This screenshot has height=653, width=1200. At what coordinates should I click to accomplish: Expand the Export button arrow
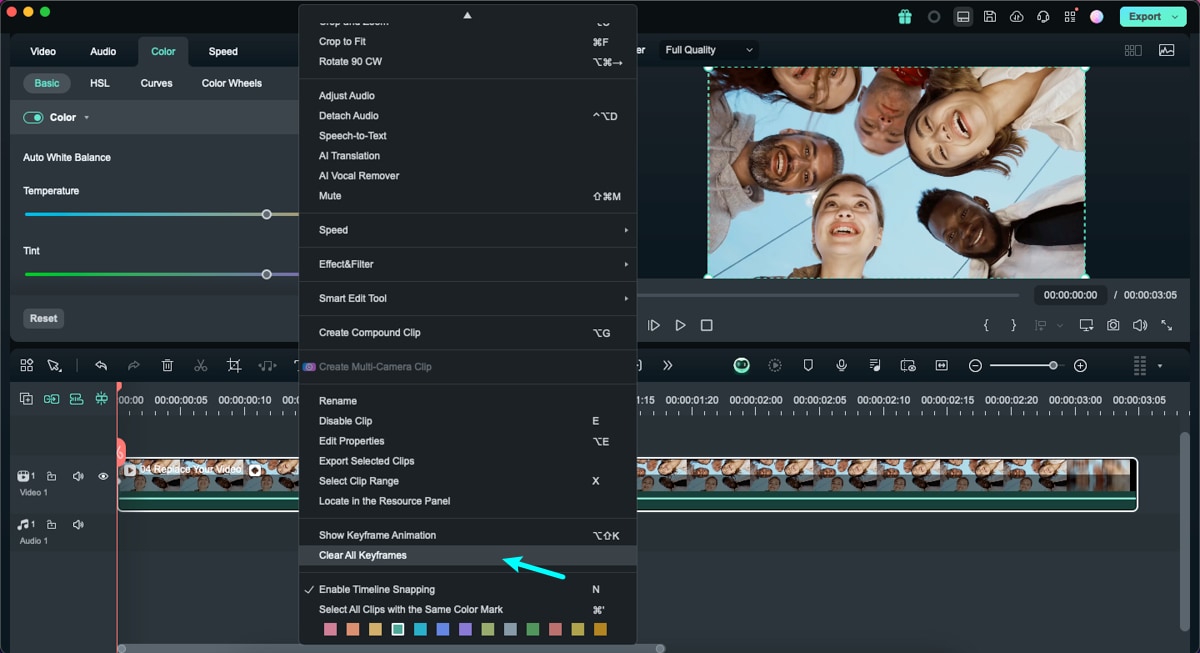tap(1177, 16)
